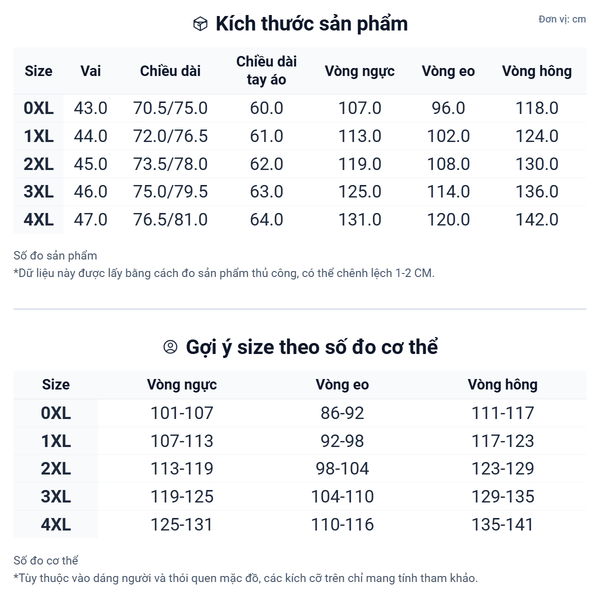
Task: Click the 2XL row label in body-measurement table
Action: (x=56, y=469)
